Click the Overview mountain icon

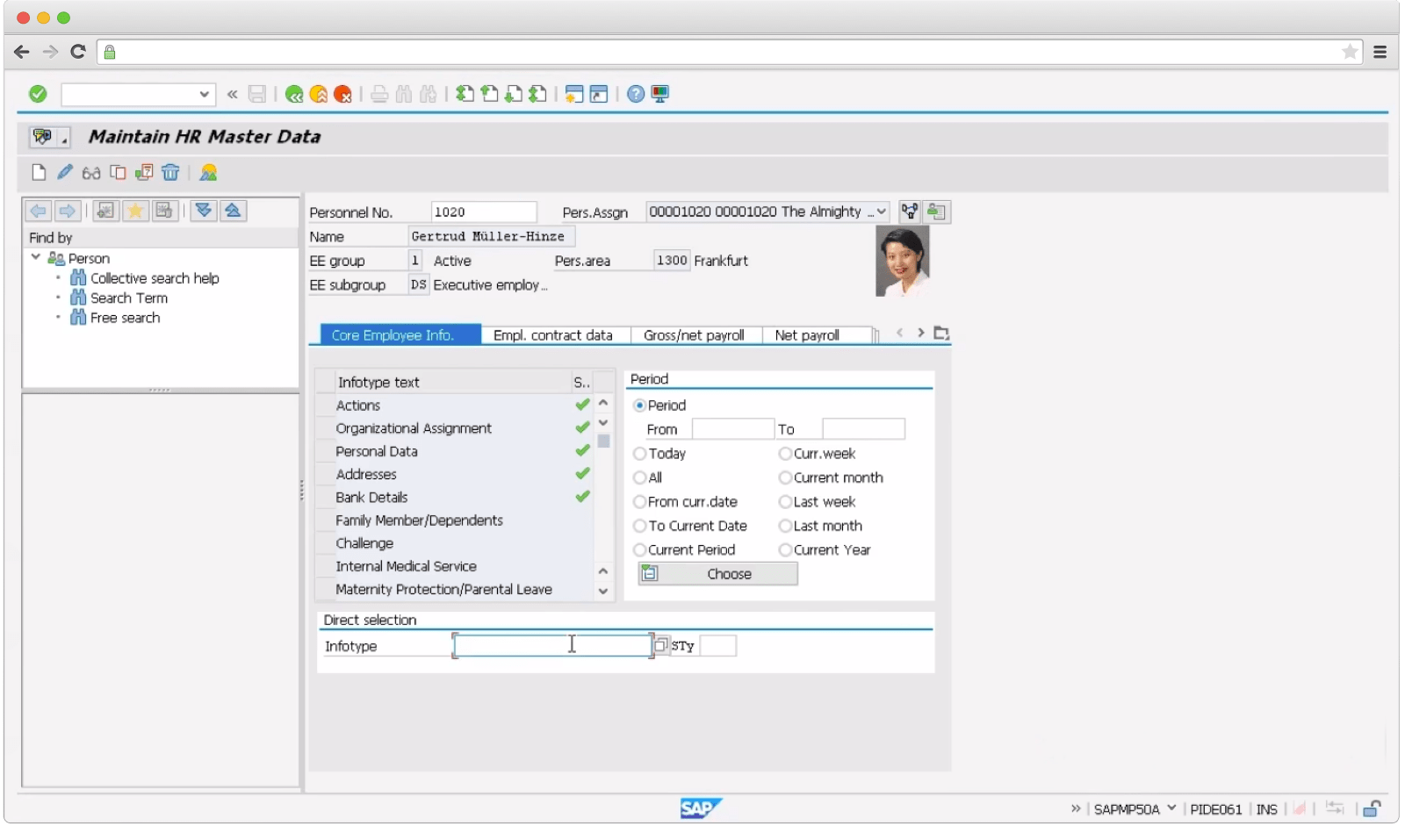pyautogui.click(x=208, y=172)
